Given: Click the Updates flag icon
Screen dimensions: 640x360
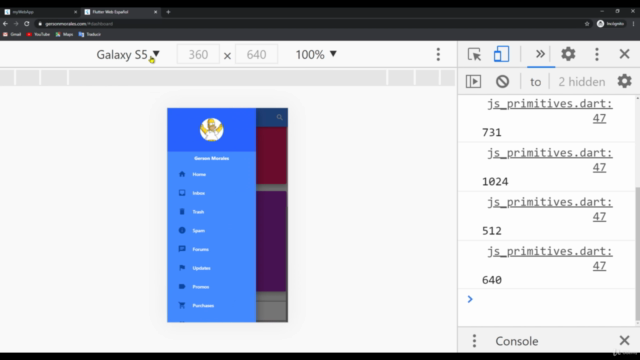Looking at the screenshot, I should pos(182,268).
